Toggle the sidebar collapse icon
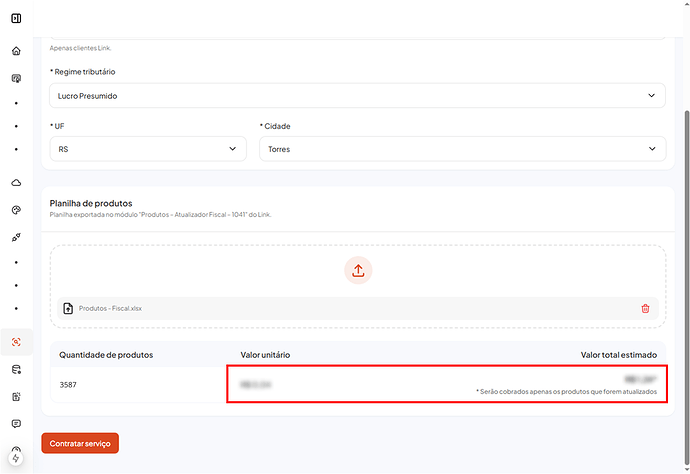Image resolution: width=690 pixels, height=474 pixels. [16, 18]
